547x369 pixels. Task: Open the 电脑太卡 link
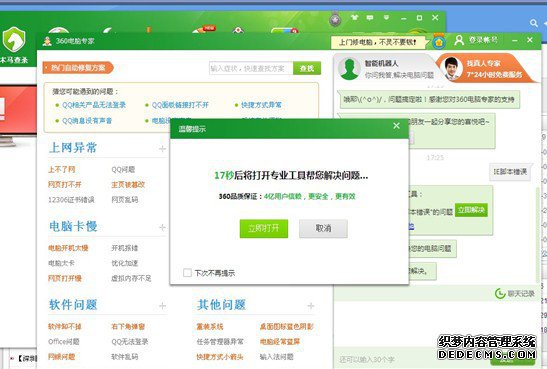tap(61, 263)
